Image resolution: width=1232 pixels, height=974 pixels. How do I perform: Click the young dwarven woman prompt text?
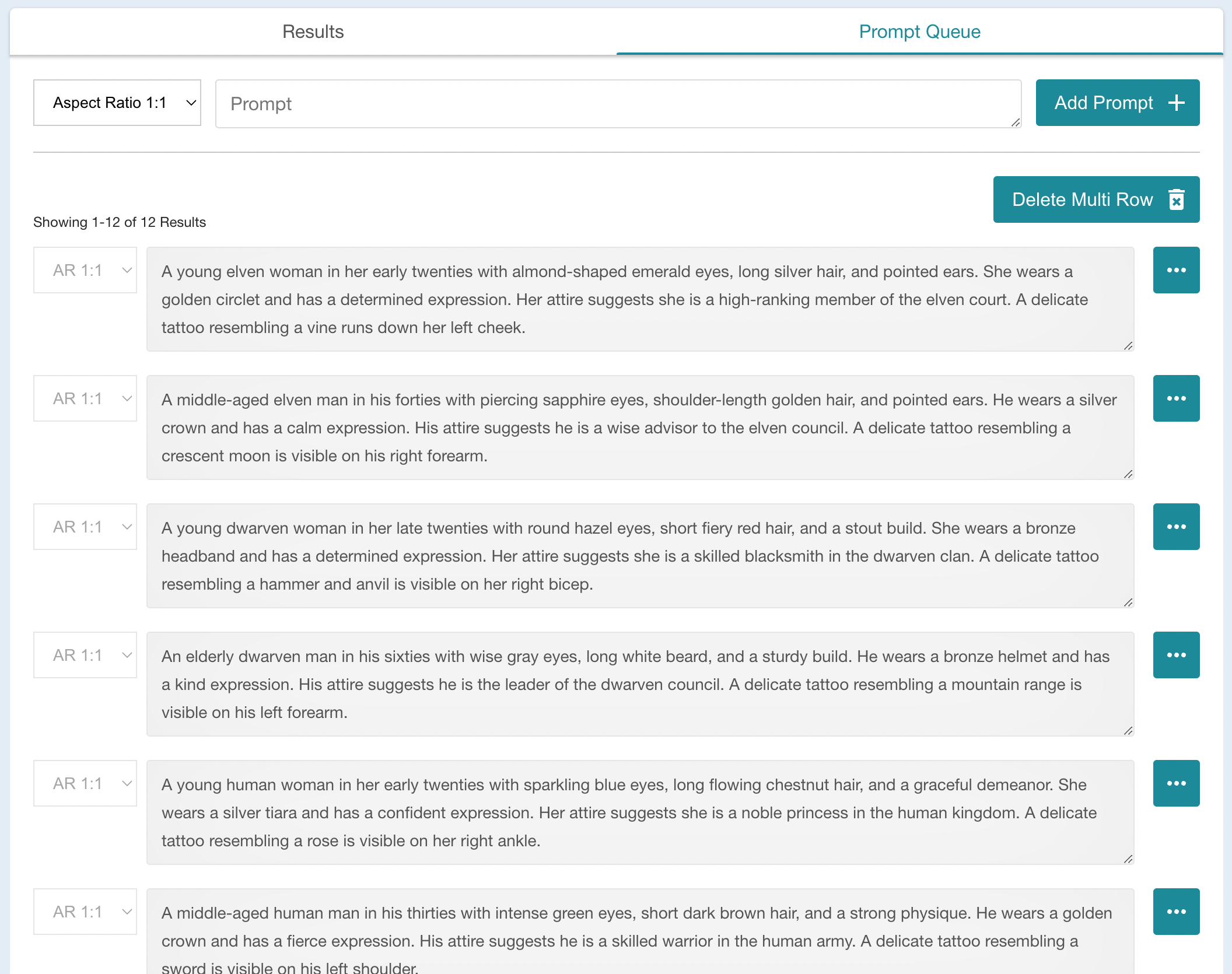640,556
